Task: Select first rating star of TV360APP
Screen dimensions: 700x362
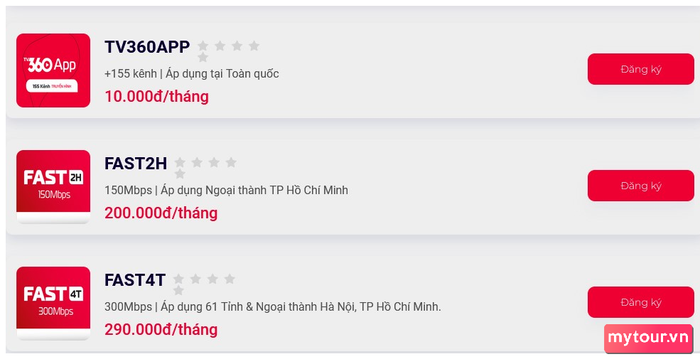Action: tap(203, 46)
